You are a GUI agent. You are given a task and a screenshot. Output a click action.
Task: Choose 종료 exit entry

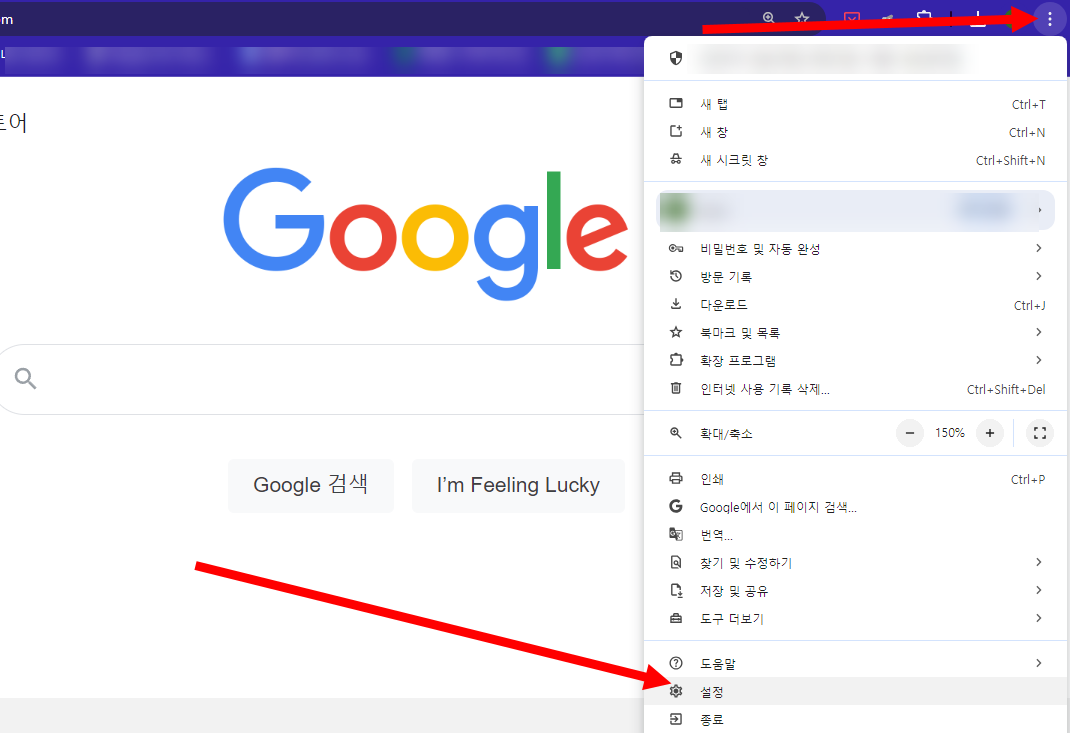(x=856, y=719)
